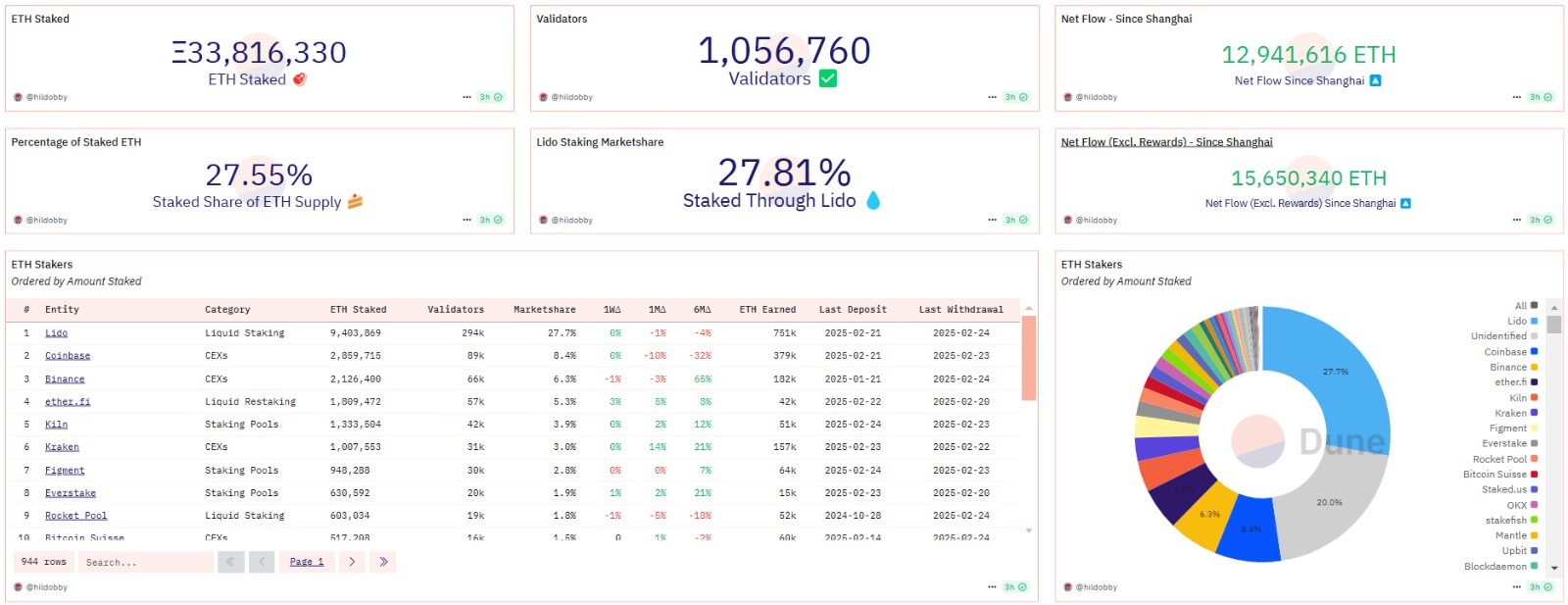This screenshot has width=1568, height=605.
Task: Open the Coinbase entity link in table
Action: coord(68,356)
